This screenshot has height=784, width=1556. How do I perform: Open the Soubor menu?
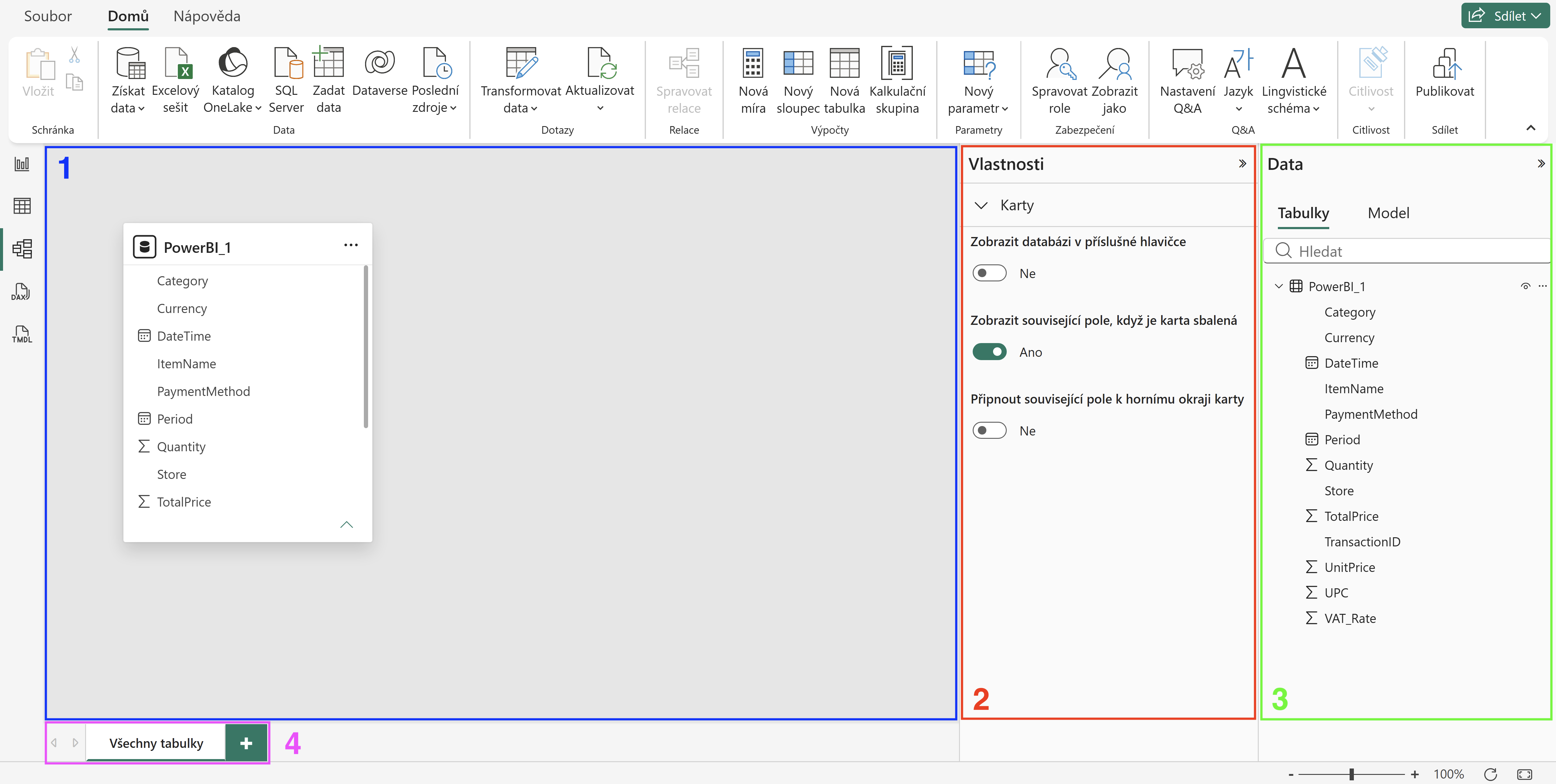48,16
